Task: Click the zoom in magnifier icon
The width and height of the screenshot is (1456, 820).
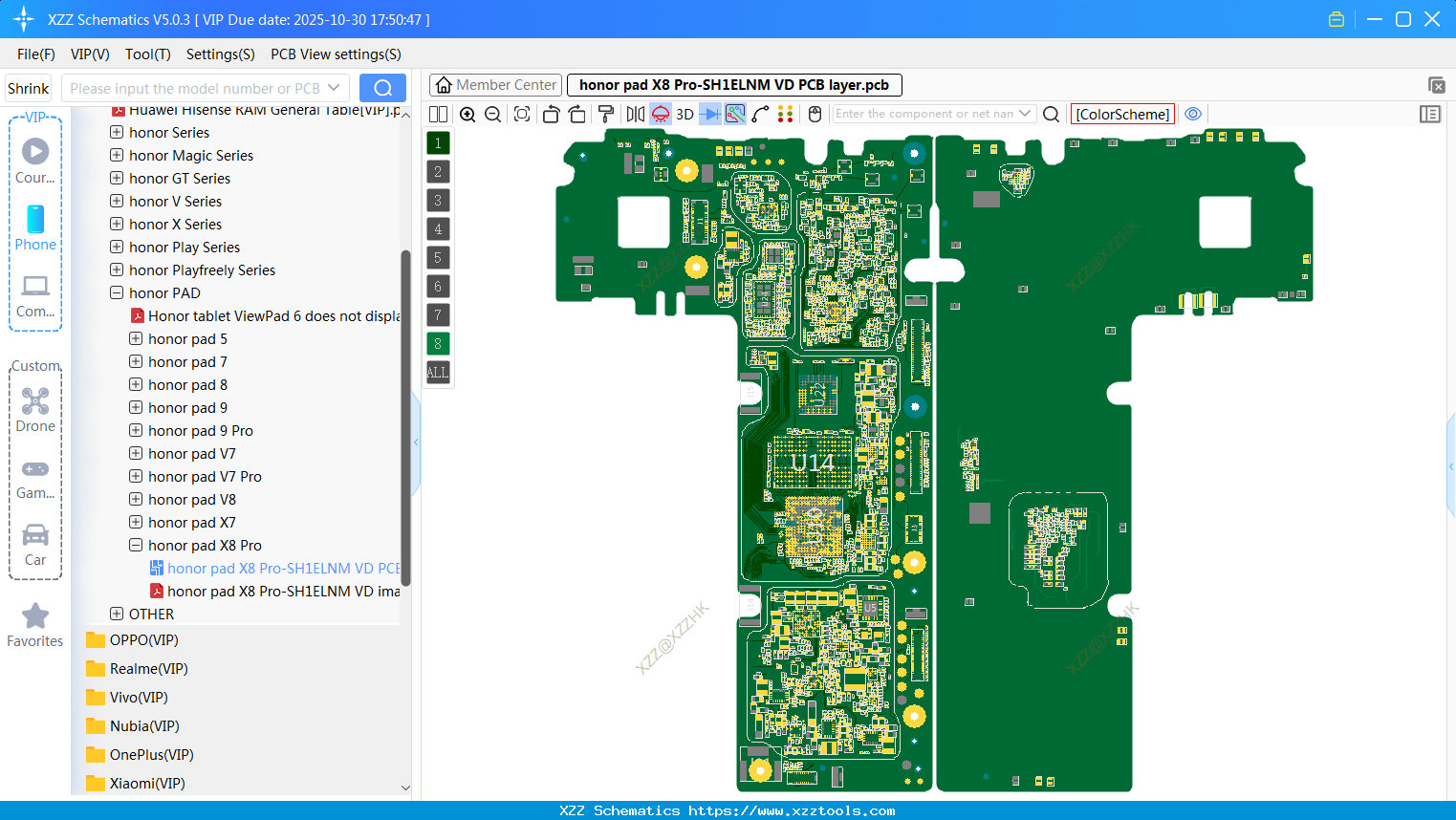Action: 467,114
